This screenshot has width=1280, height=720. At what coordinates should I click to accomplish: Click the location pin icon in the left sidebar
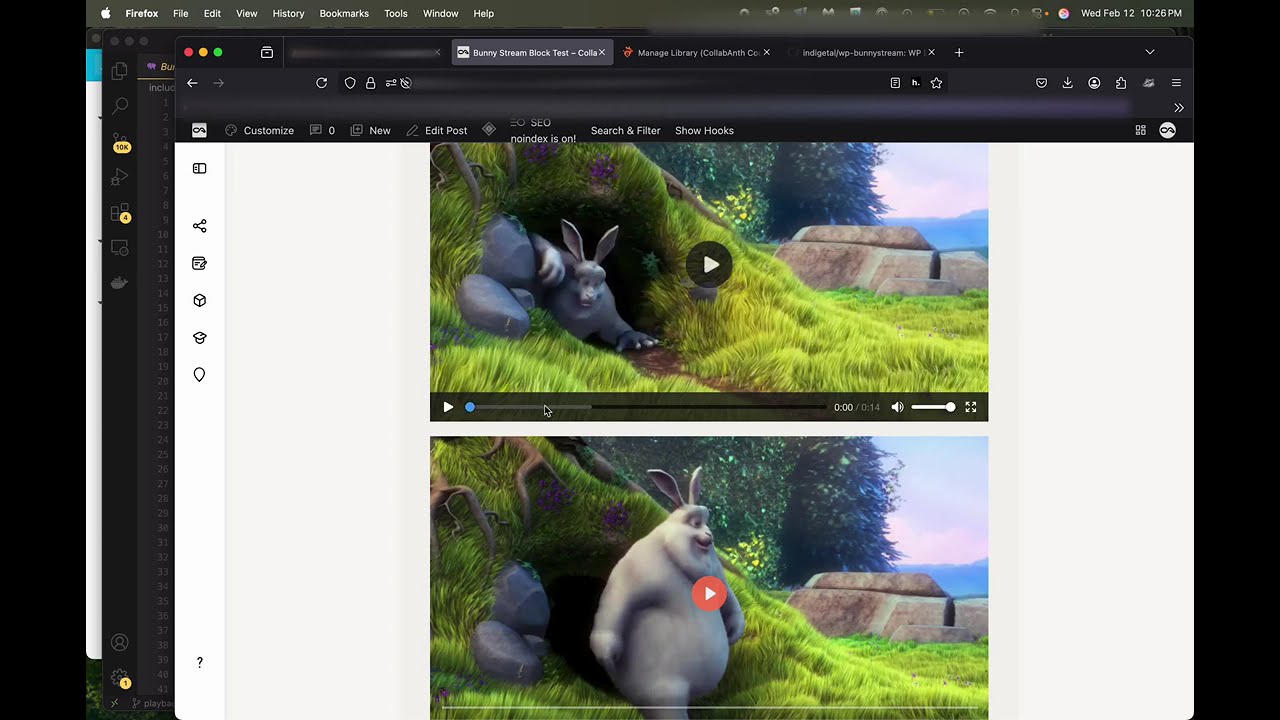pos(199,375)
